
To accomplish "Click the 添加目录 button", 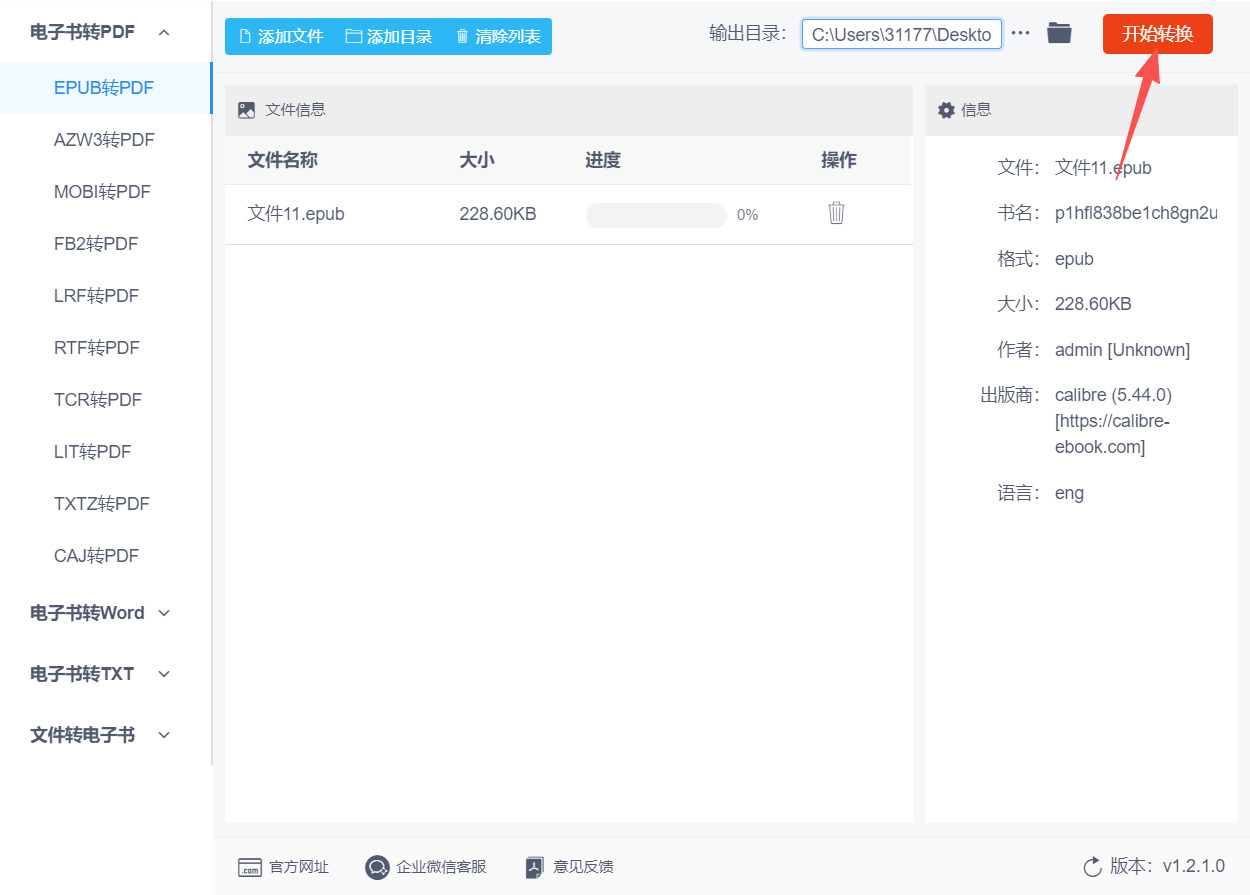I will tap(389, 36).
